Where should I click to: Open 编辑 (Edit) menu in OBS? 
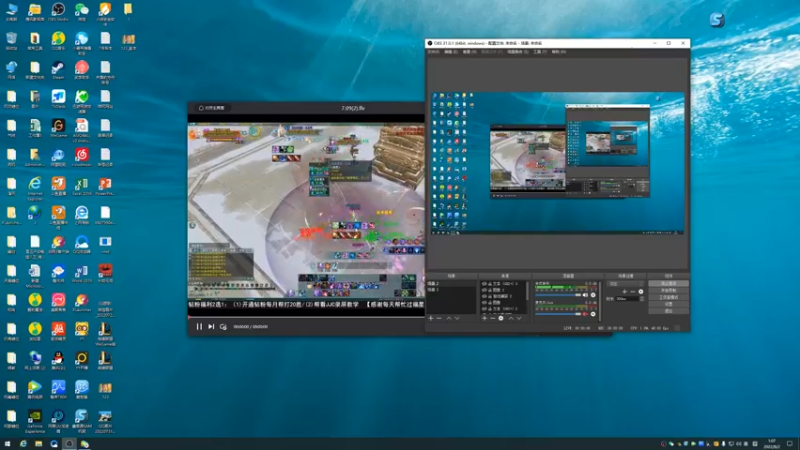[x=451, y=52]
